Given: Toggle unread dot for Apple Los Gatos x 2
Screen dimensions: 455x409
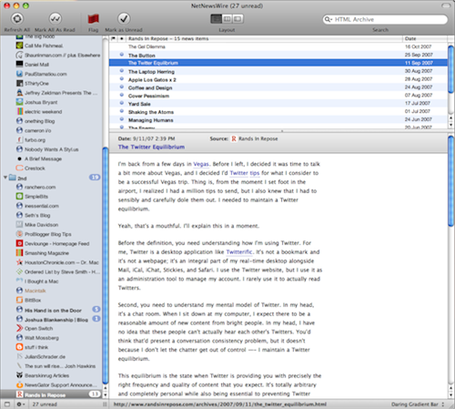Looking at the screenshot, I should 122,79.
